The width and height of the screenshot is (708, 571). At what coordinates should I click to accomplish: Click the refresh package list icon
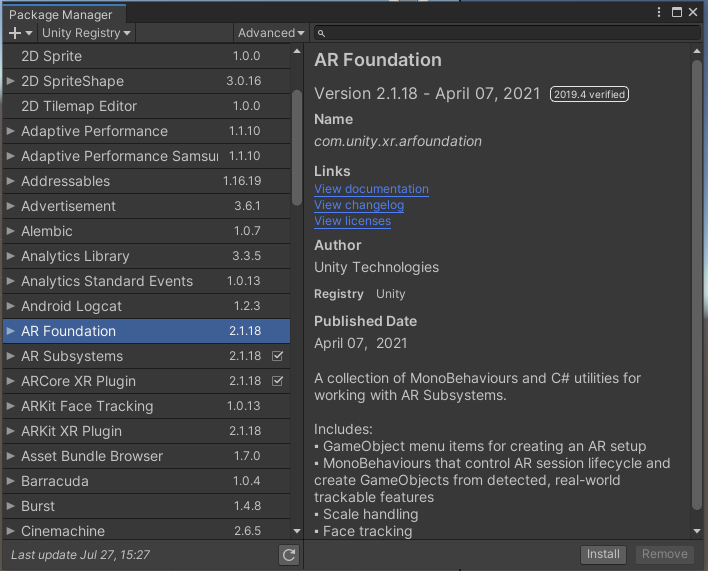(289, 555)
